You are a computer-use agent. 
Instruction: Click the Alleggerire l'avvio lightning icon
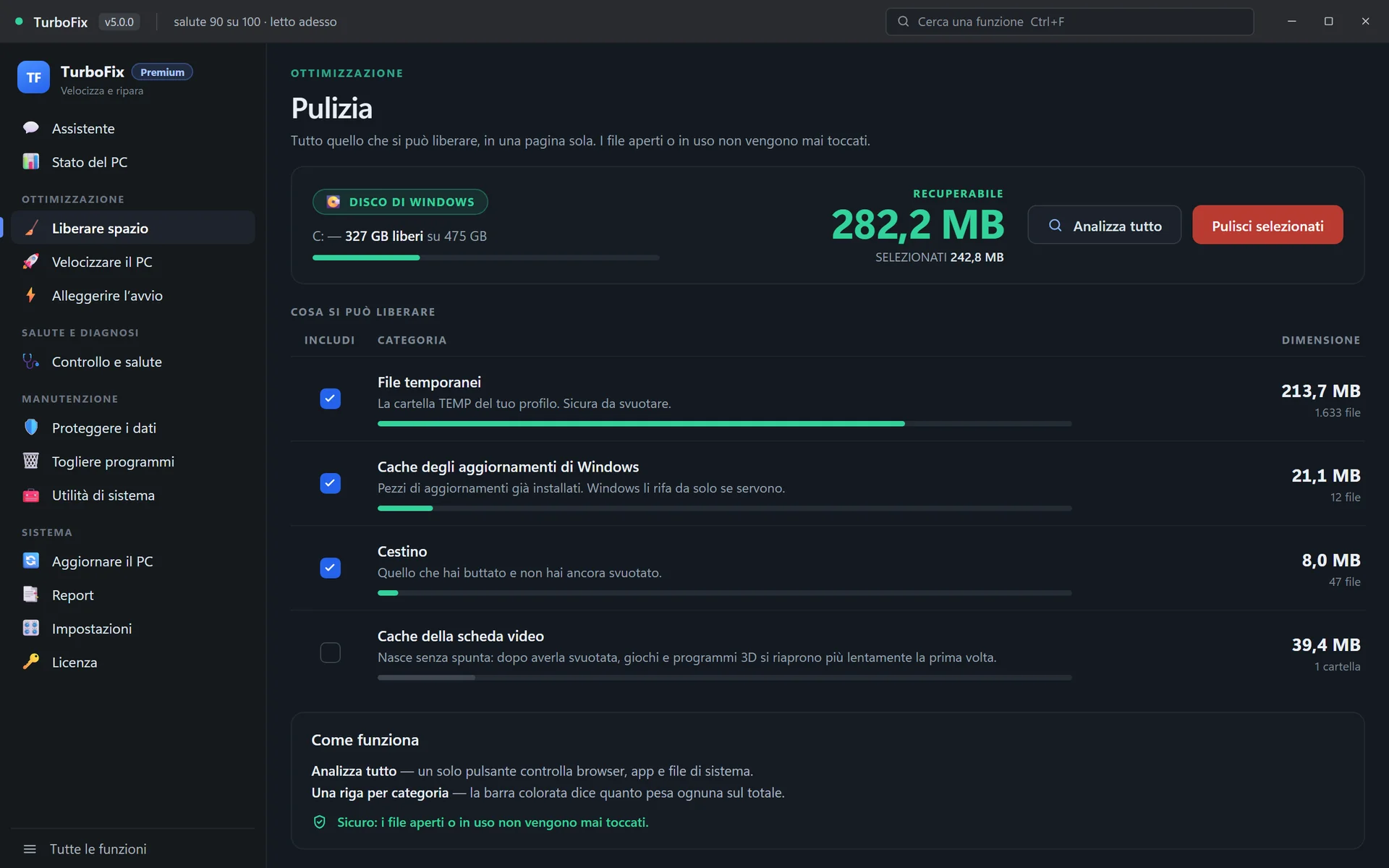pos(31,295)
